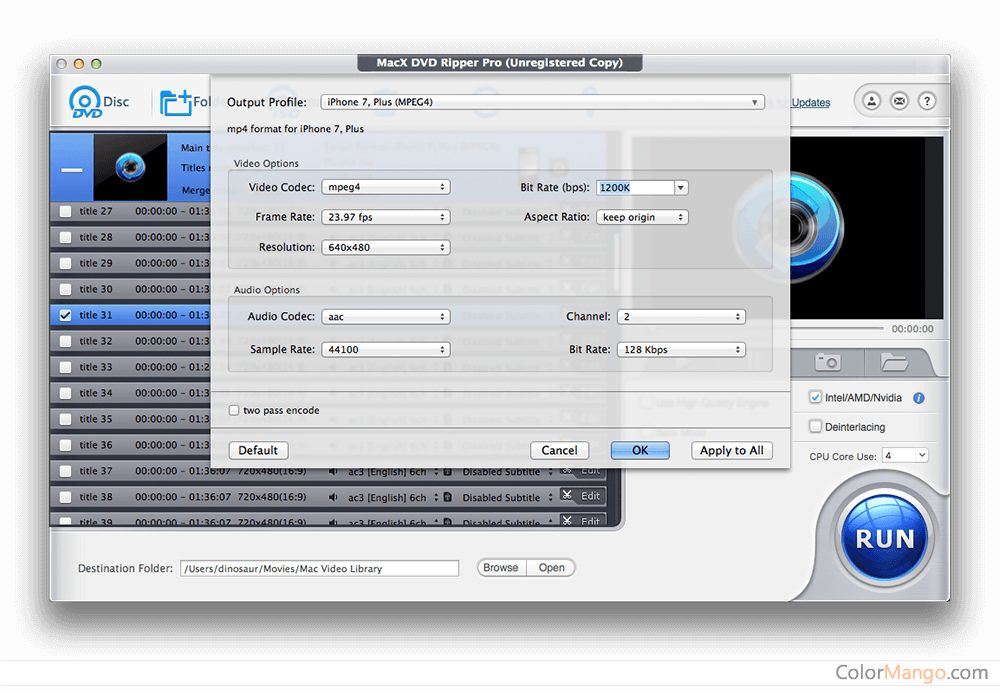Click the open folder icon under preview

(x=893, y=362)
